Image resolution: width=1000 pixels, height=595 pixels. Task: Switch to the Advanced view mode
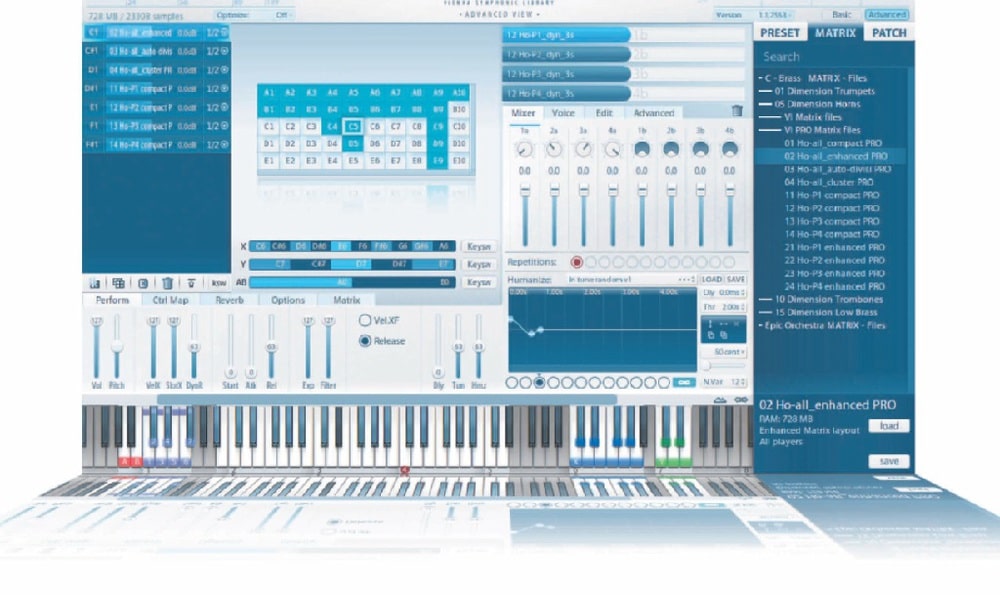[886, 14]
